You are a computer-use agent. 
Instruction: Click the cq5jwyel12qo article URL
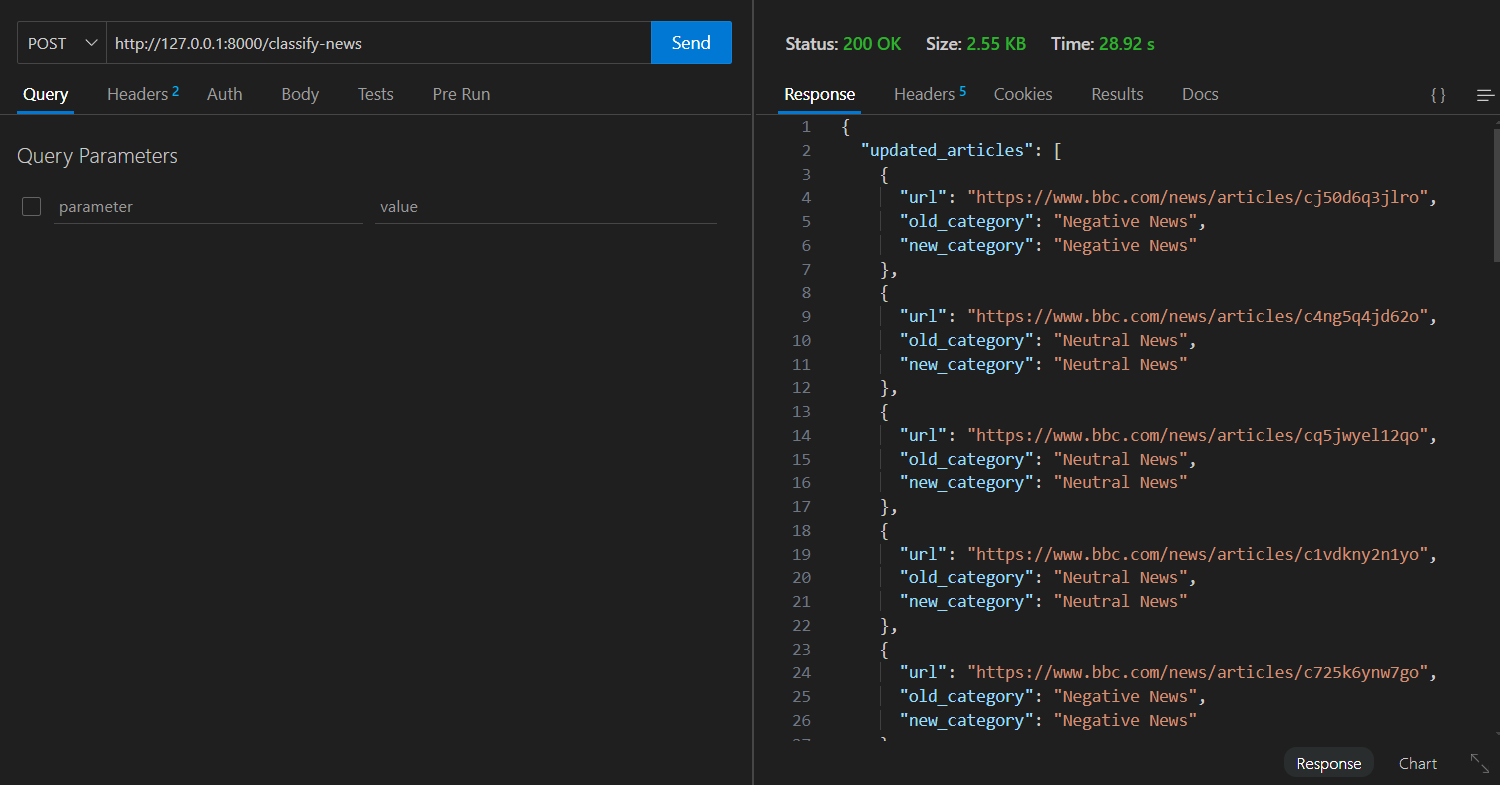click(1198, 435)
